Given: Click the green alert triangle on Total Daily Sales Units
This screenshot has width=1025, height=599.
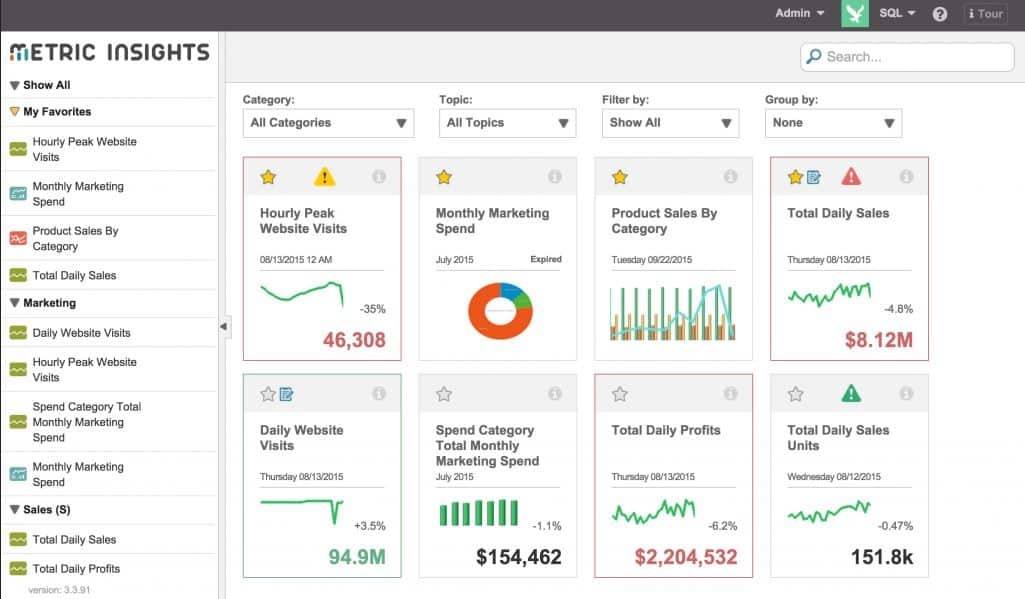Looking at the screenshot, I should pyautogui.click(x=849, y=393).
